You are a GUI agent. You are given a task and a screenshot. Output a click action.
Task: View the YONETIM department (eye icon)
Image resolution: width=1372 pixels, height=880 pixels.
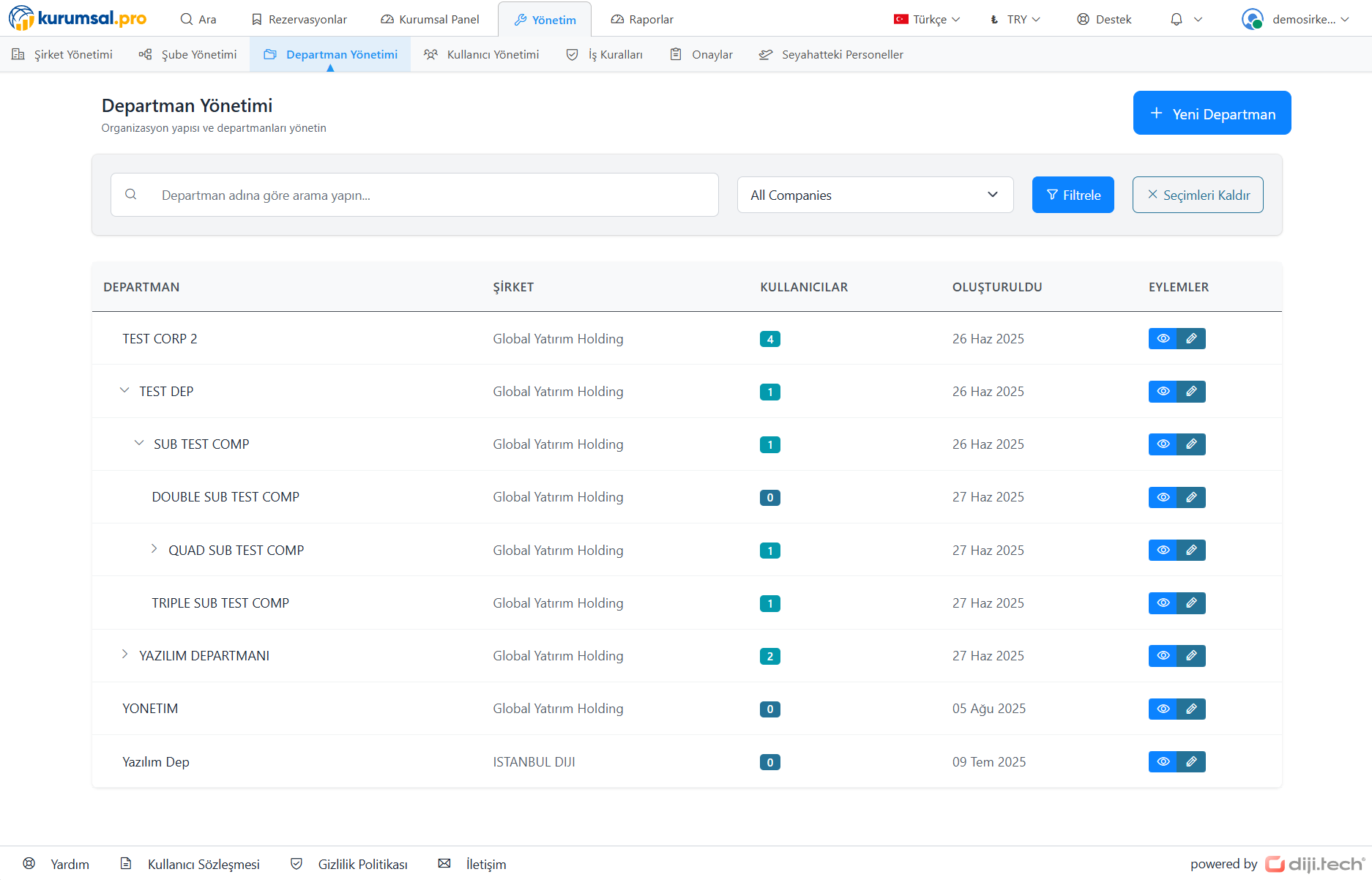coord(1163,709)
